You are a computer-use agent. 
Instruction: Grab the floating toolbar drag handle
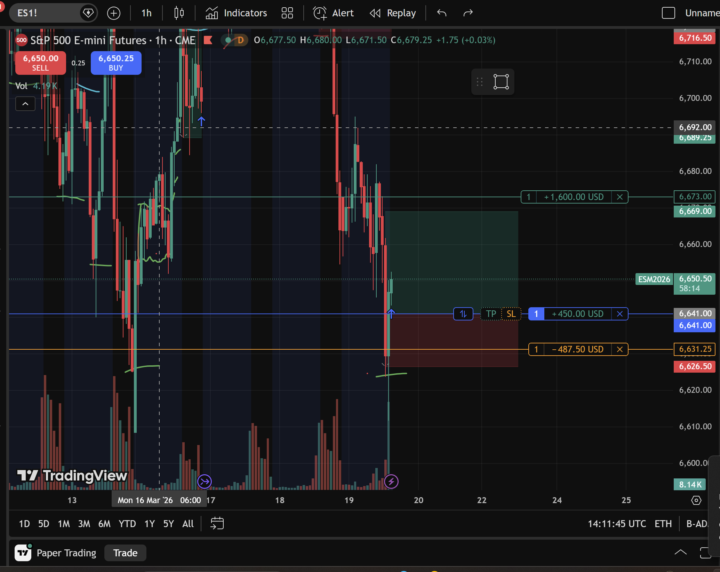tap(479, 82)
